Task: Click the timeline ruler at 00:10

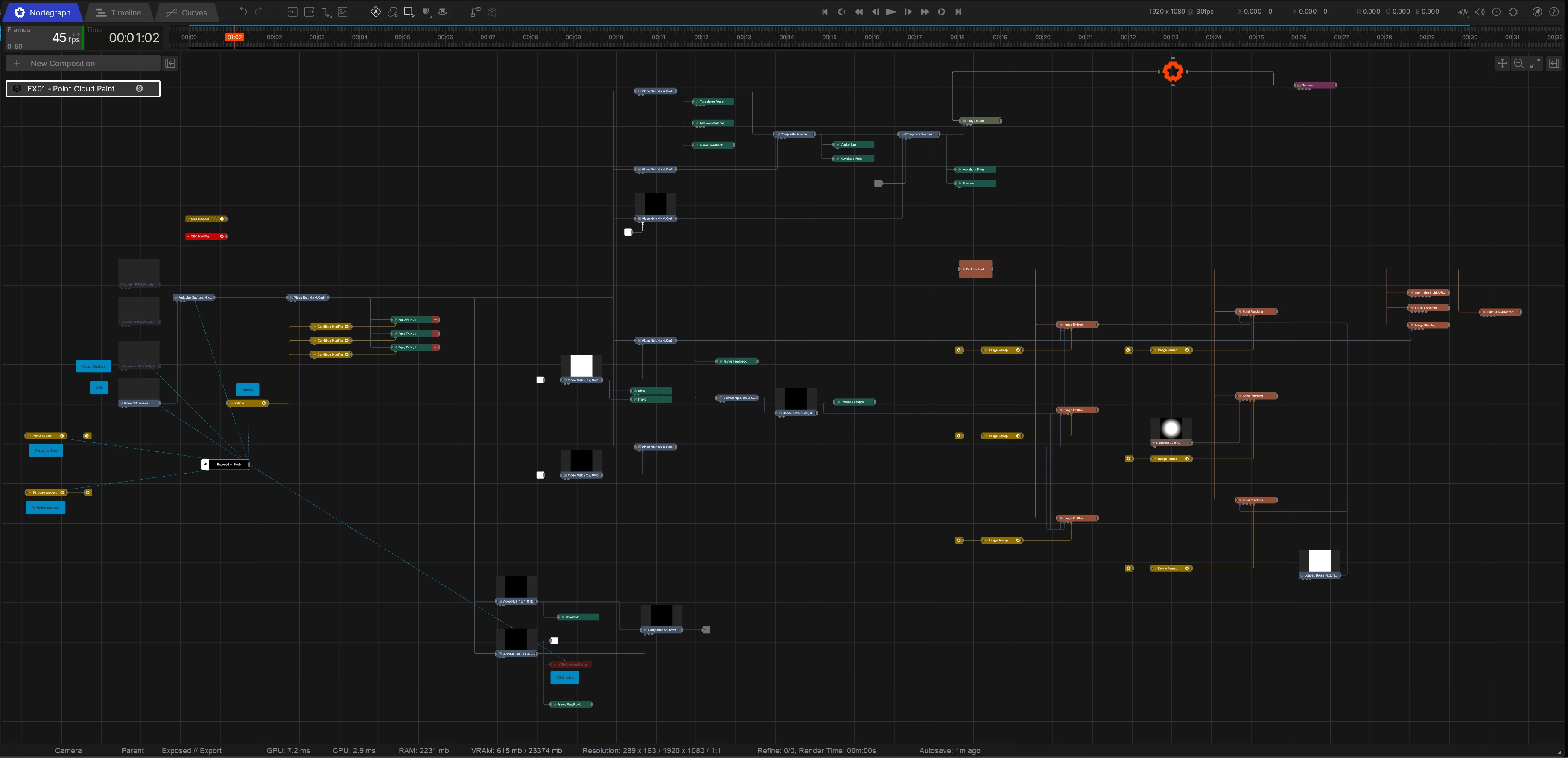Action: tap(616, 37)
